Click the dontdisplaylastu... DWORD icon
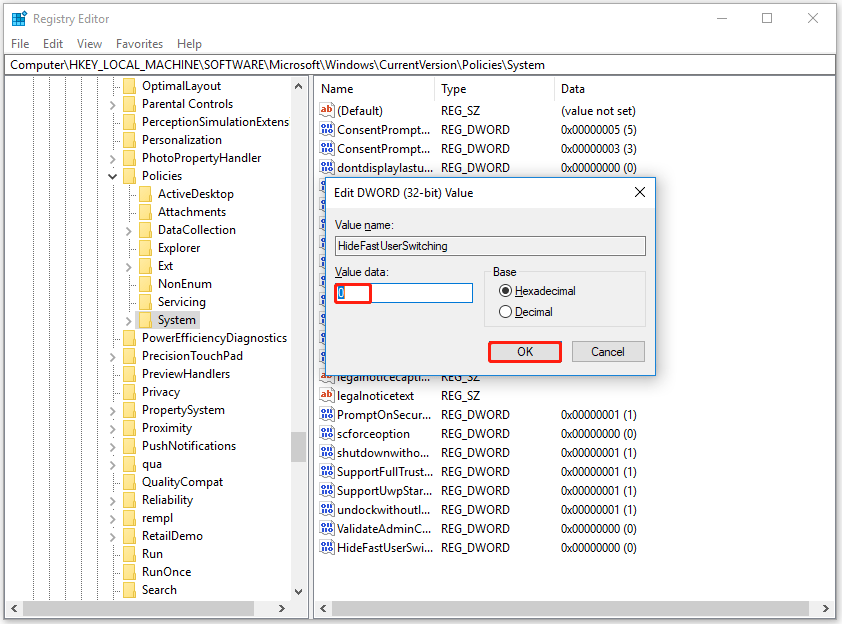 pyautogui.click(x=326, y=168)
